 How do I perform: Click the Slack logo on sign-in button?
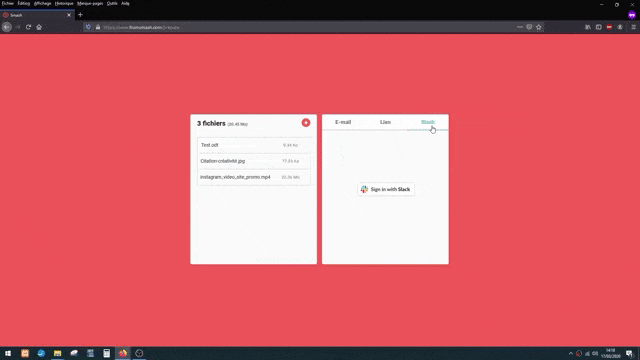tap(364, 189)
